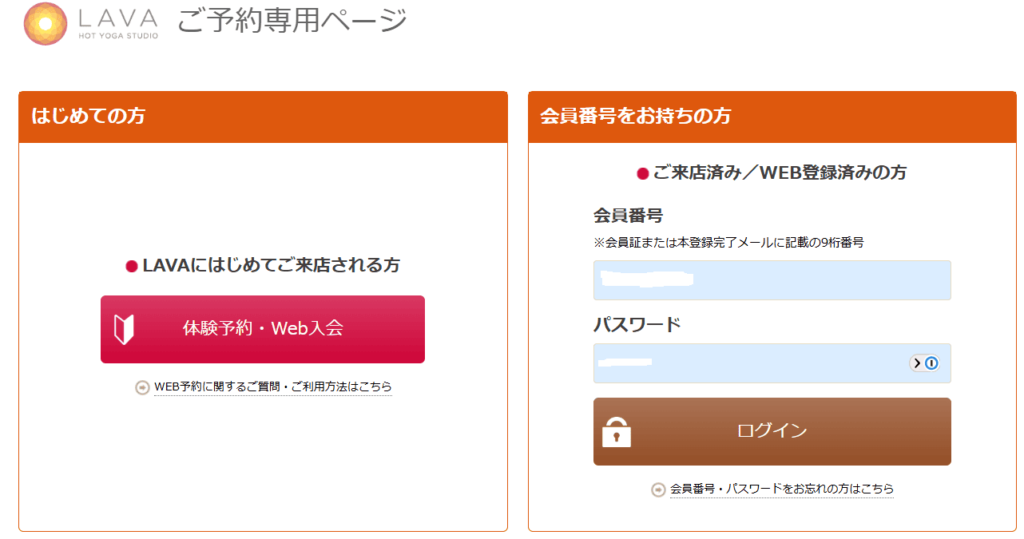
Task: Open WEB予約に関するご質問・ご利用方法 link
Action: (273, 387)
